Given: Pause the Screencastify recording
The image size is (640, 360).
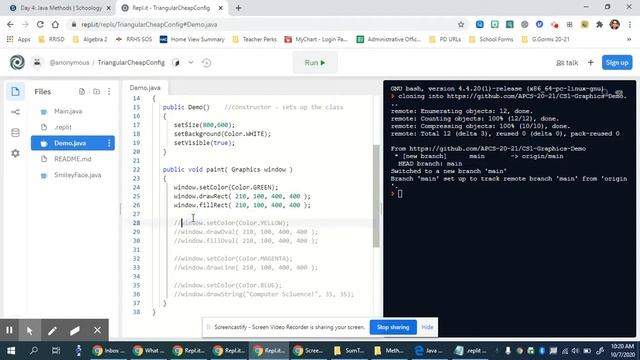Looking at the screenshot, I should 9,330.
